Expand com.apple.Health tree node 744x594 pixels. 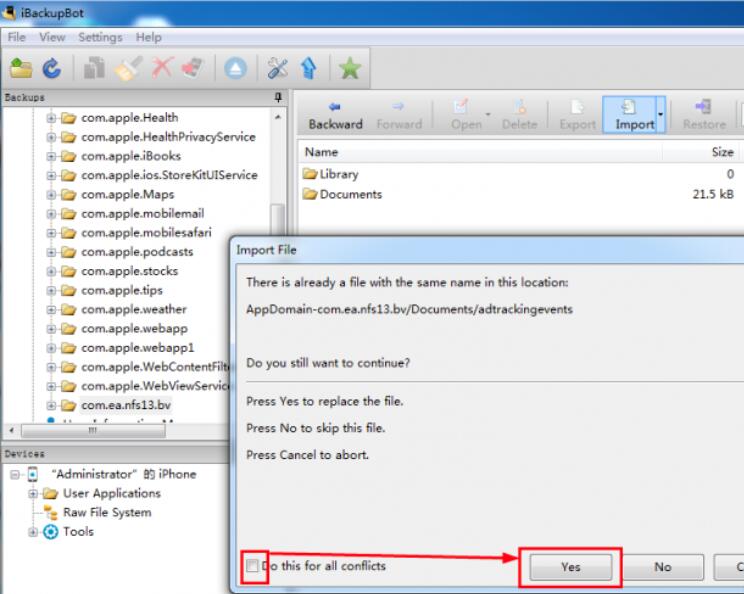[x=51, y=118]
